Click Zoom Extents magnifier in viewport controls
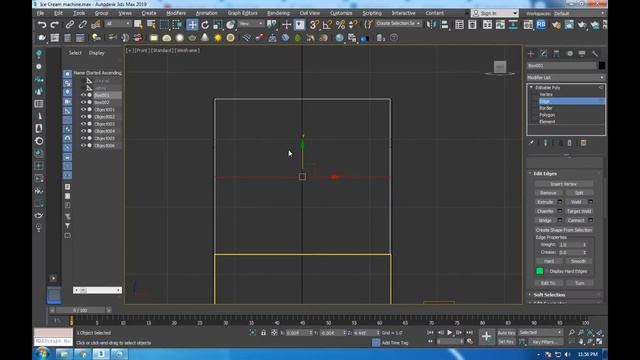Image resolution: width=640 pixels, height=360 pixels. [x=590, y=333]
